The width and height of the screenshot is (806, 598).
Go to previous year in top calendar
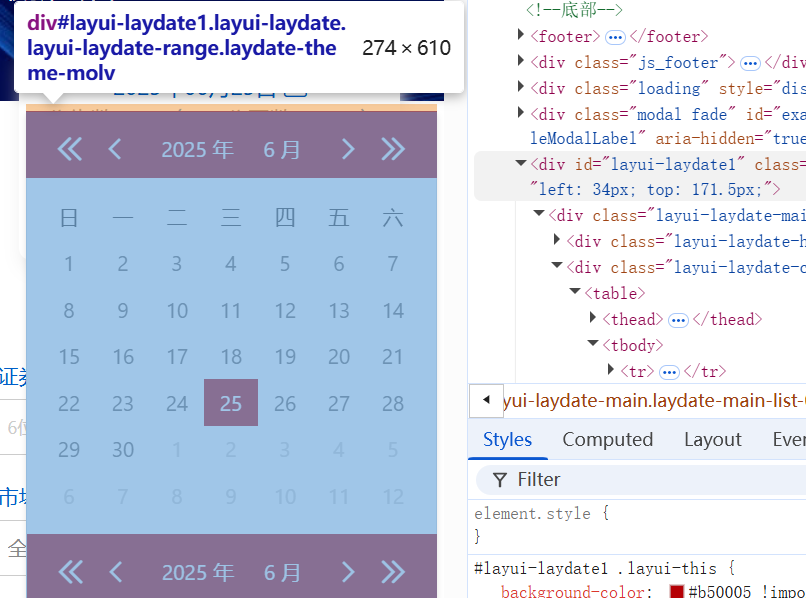(x=69, y=149)
